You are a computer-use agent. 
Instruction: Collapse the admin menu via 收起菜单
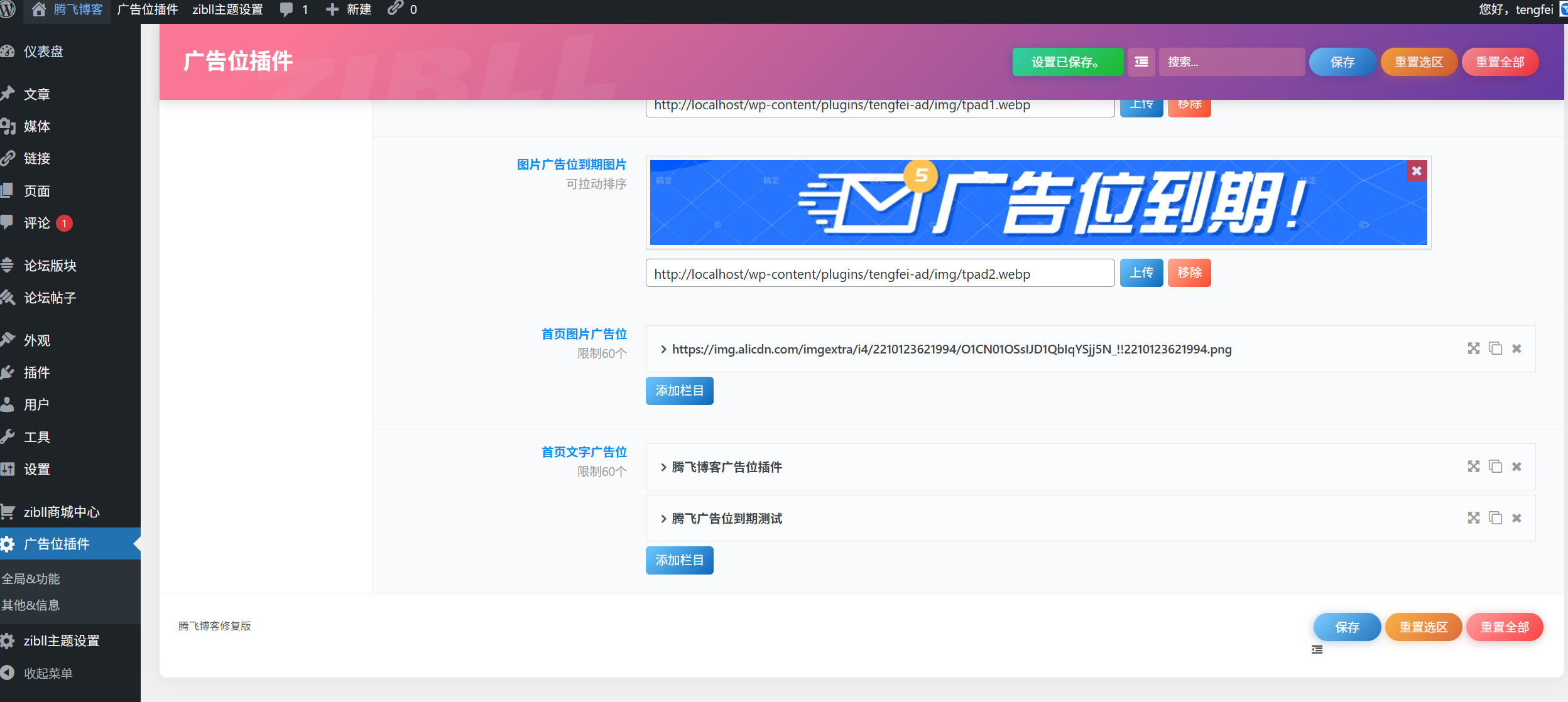[x=48, y=672]
